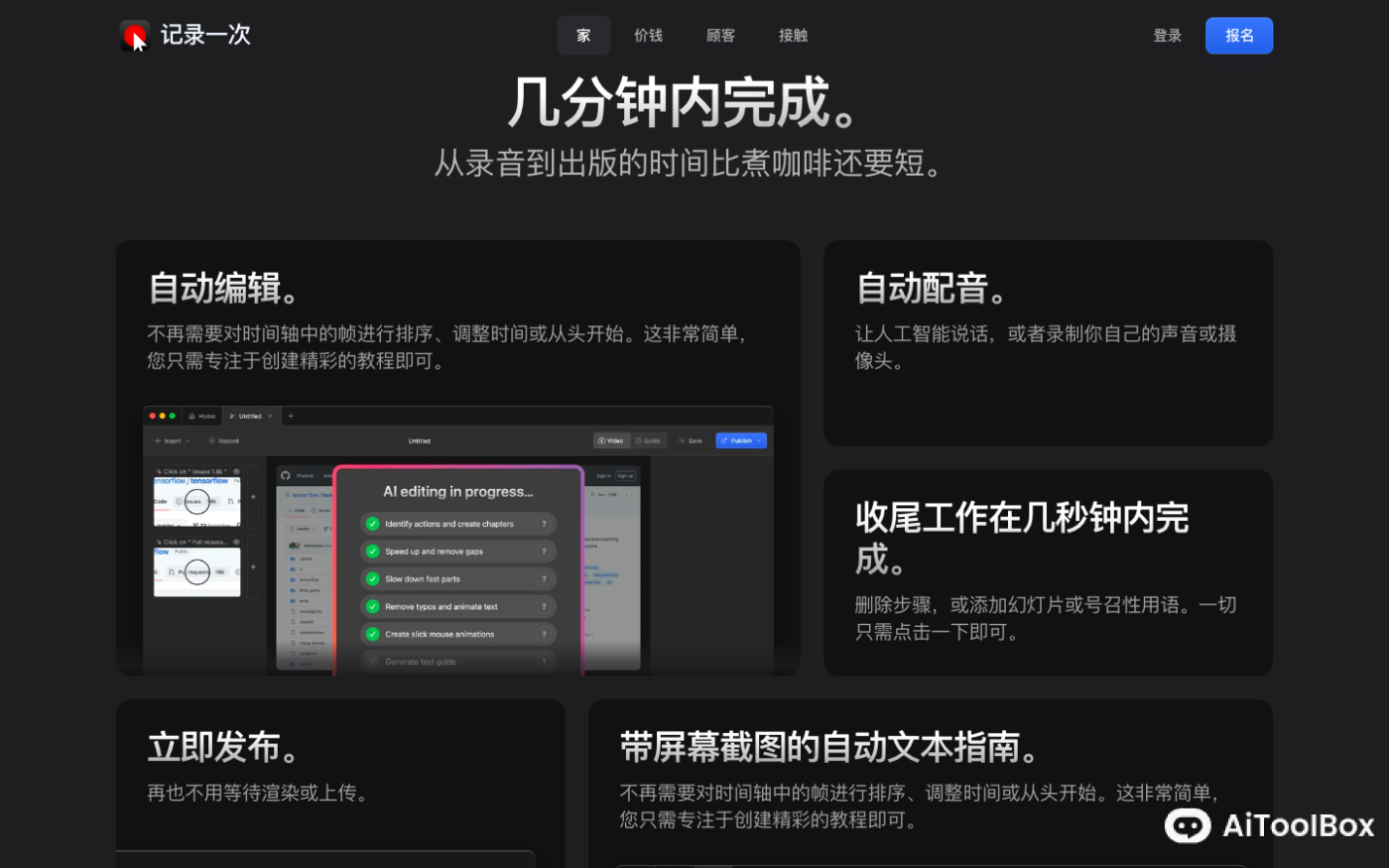Click the green check on 'Remove typos and animate text'
Screen dimensions: 1389x868
[372, 606]
